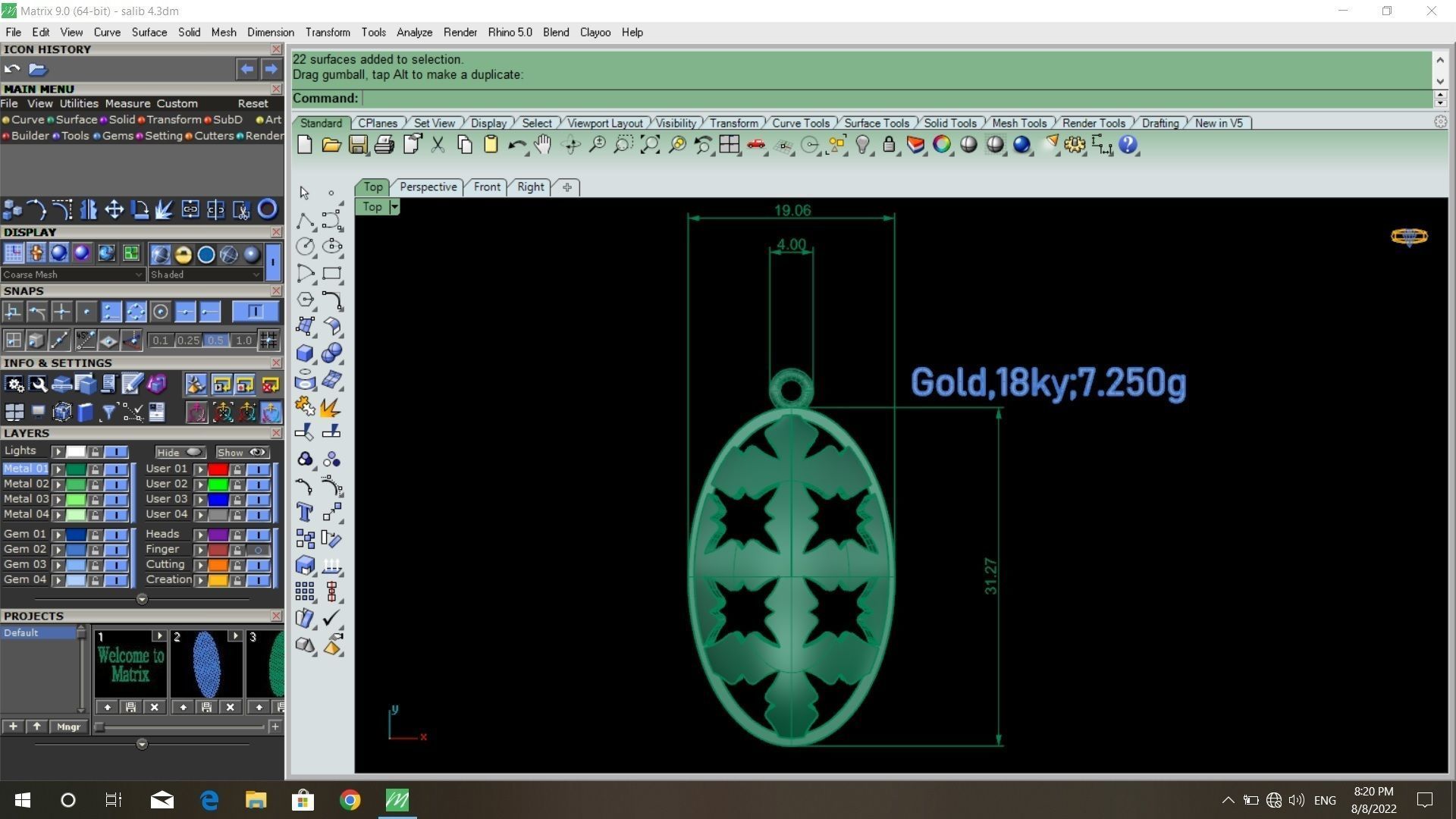The height and width of the screenshot is (819, 1456).
Task: Click the Zoom Extents icon
Action: click(x=650, y=145)
